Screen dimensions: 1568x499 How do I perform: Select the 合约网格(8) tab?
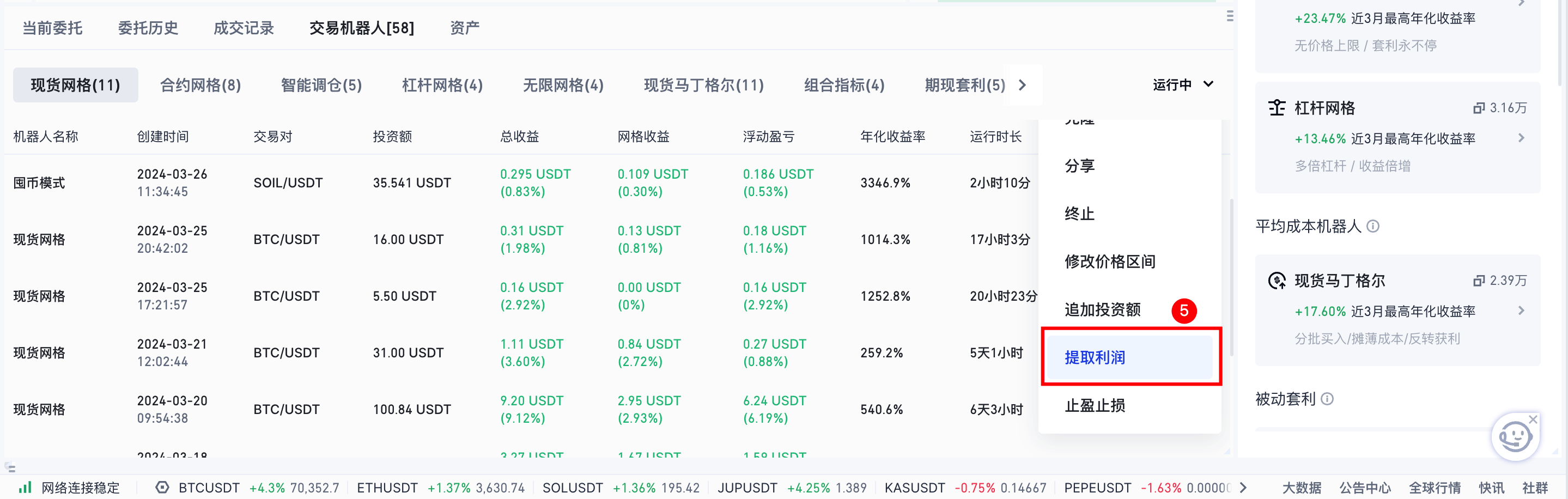pos(200,85)
